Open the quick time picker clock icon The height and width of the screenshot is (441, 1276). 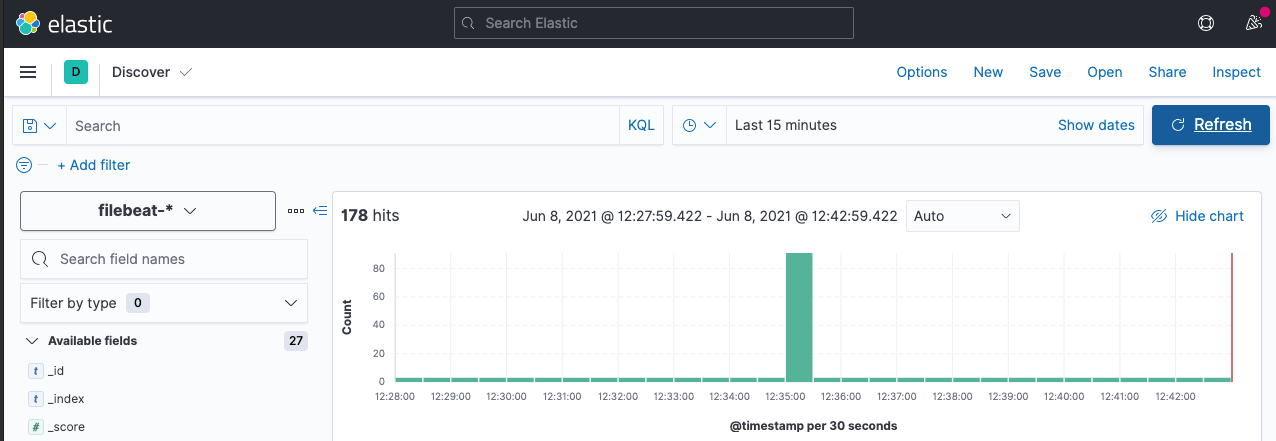point(699,126)
